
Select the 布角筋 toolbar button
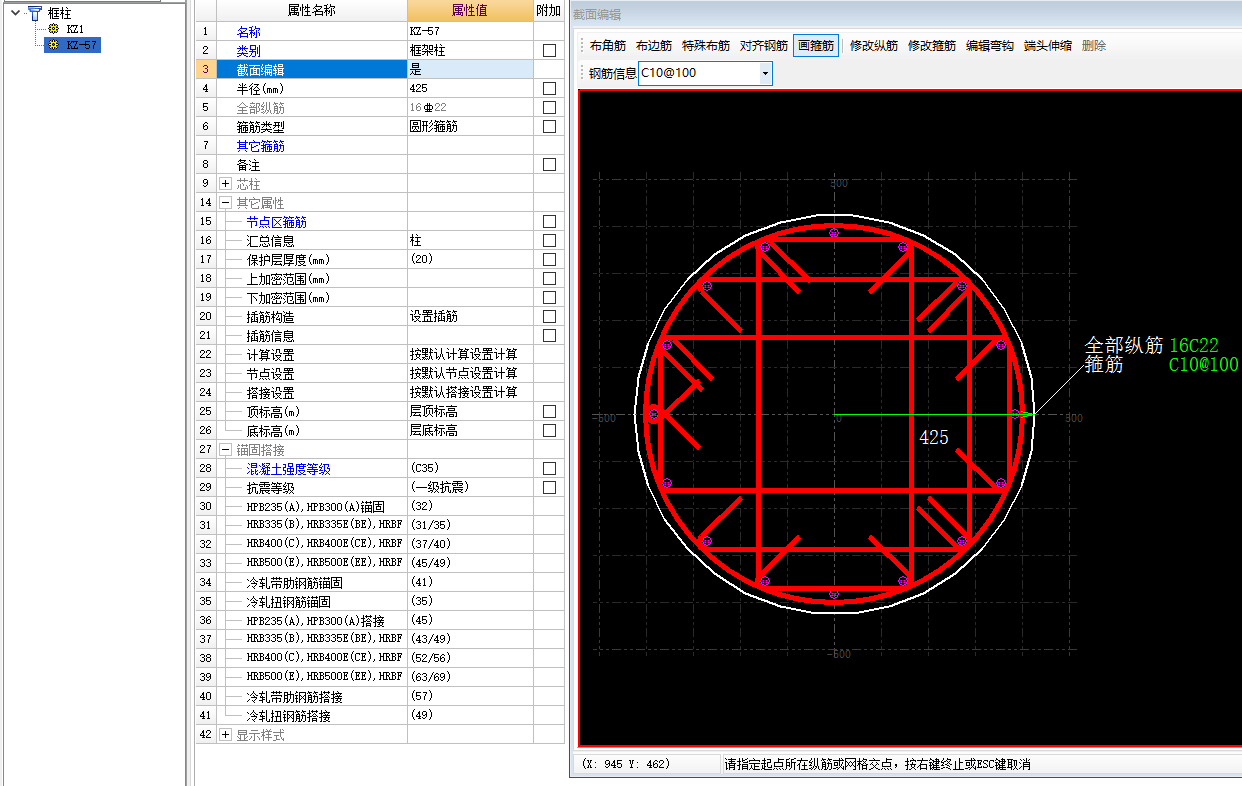(607, 46)
